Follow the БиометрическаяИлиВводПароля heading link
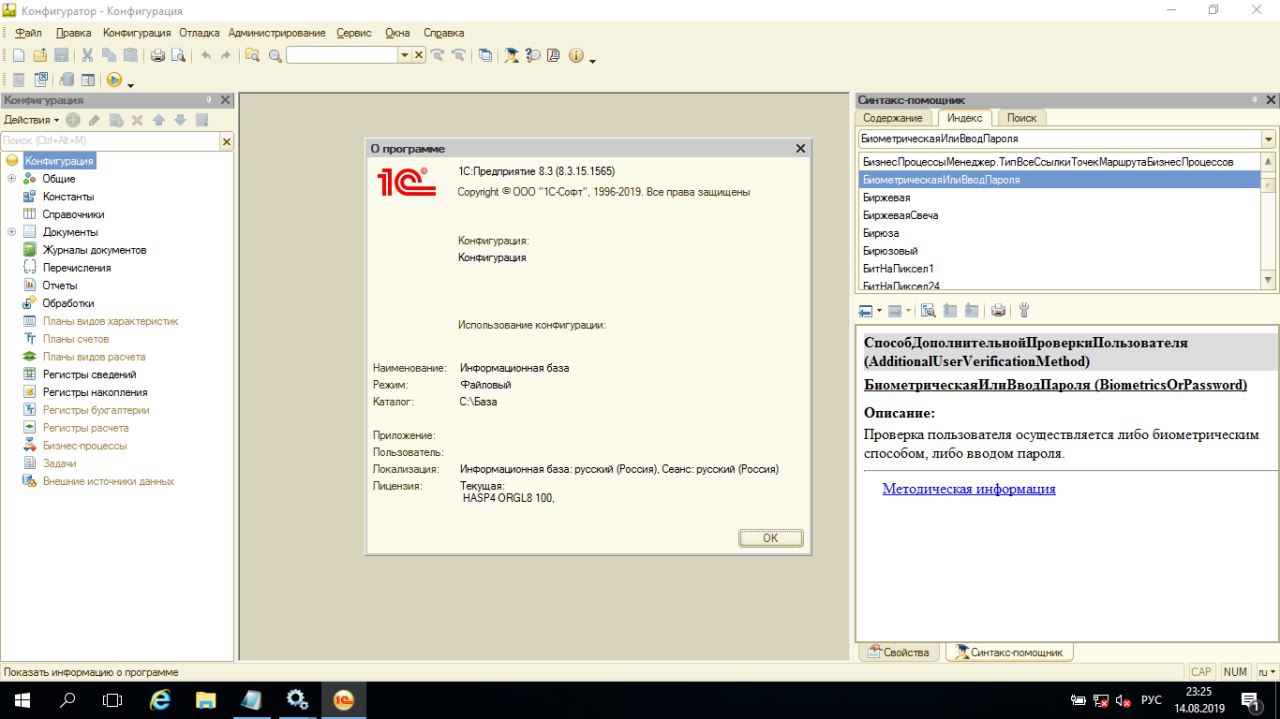Image resolution: width=1280 pixels, height=719 pixels. 1055,385
